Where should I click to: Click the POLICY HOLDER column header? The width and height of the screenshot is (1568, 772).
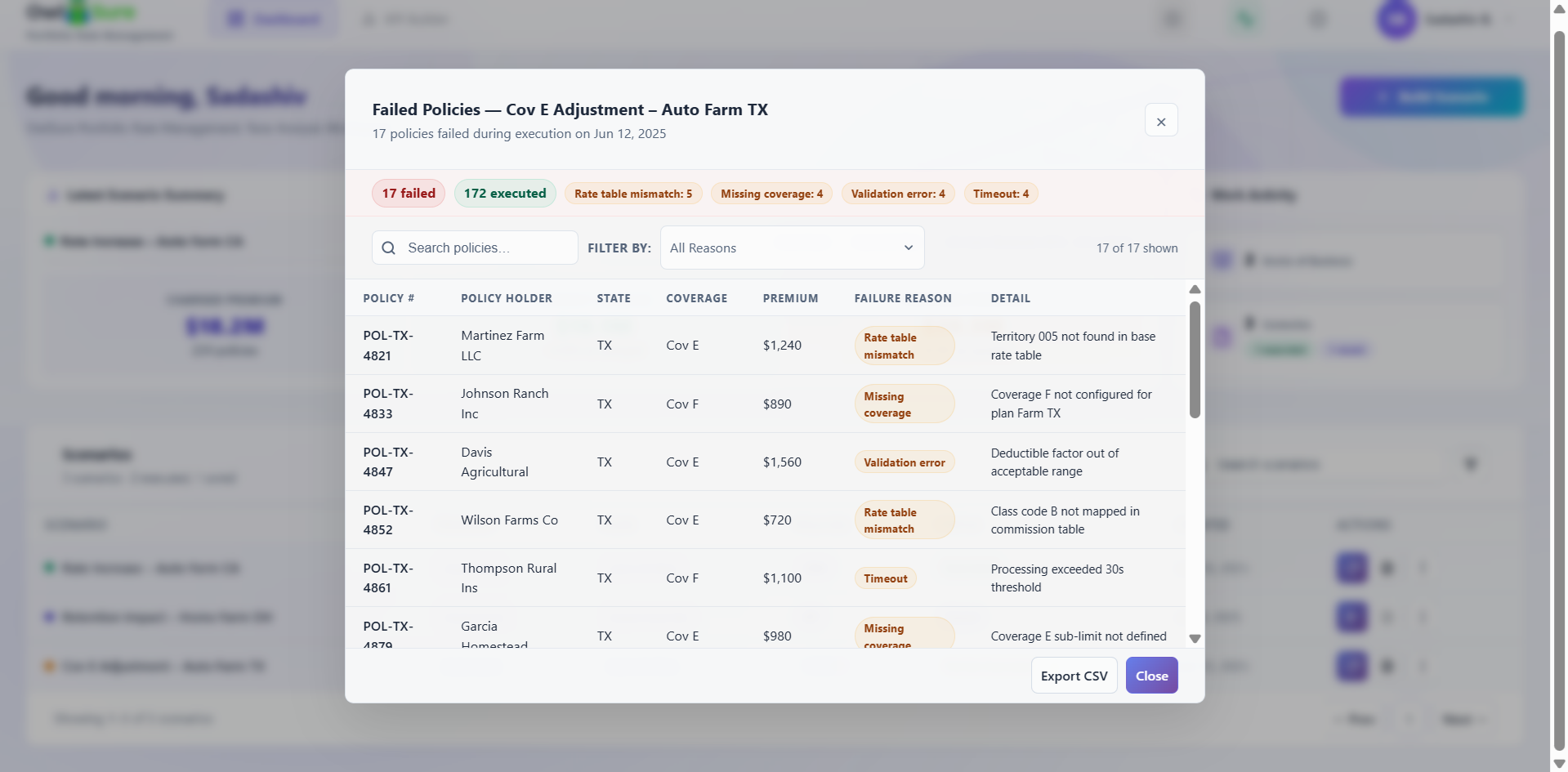coord(507,298)
